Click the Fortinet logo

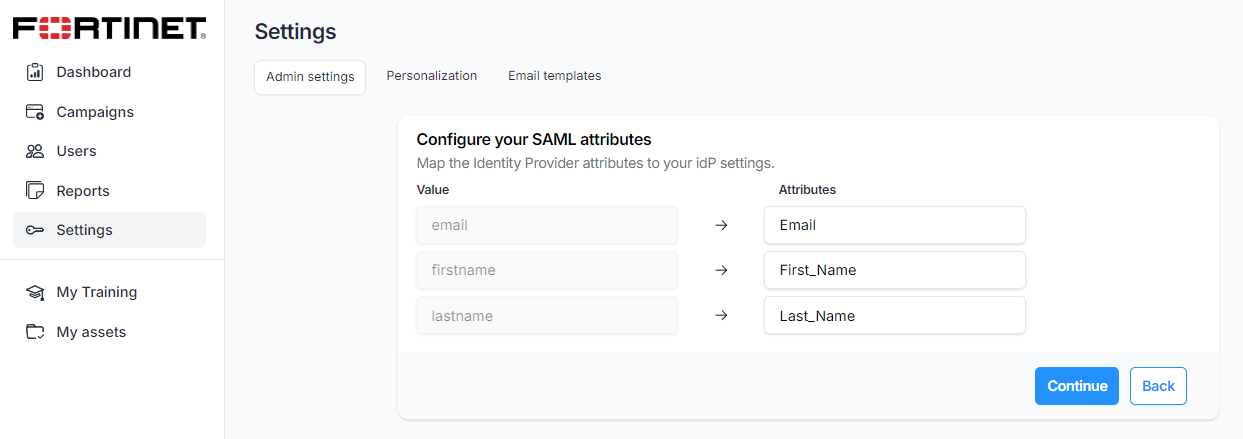pos(110,28)
